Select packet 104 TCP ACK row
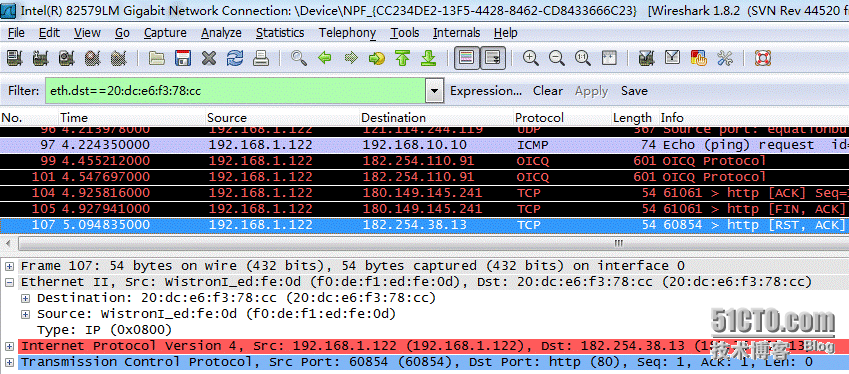 click(424, 193)
